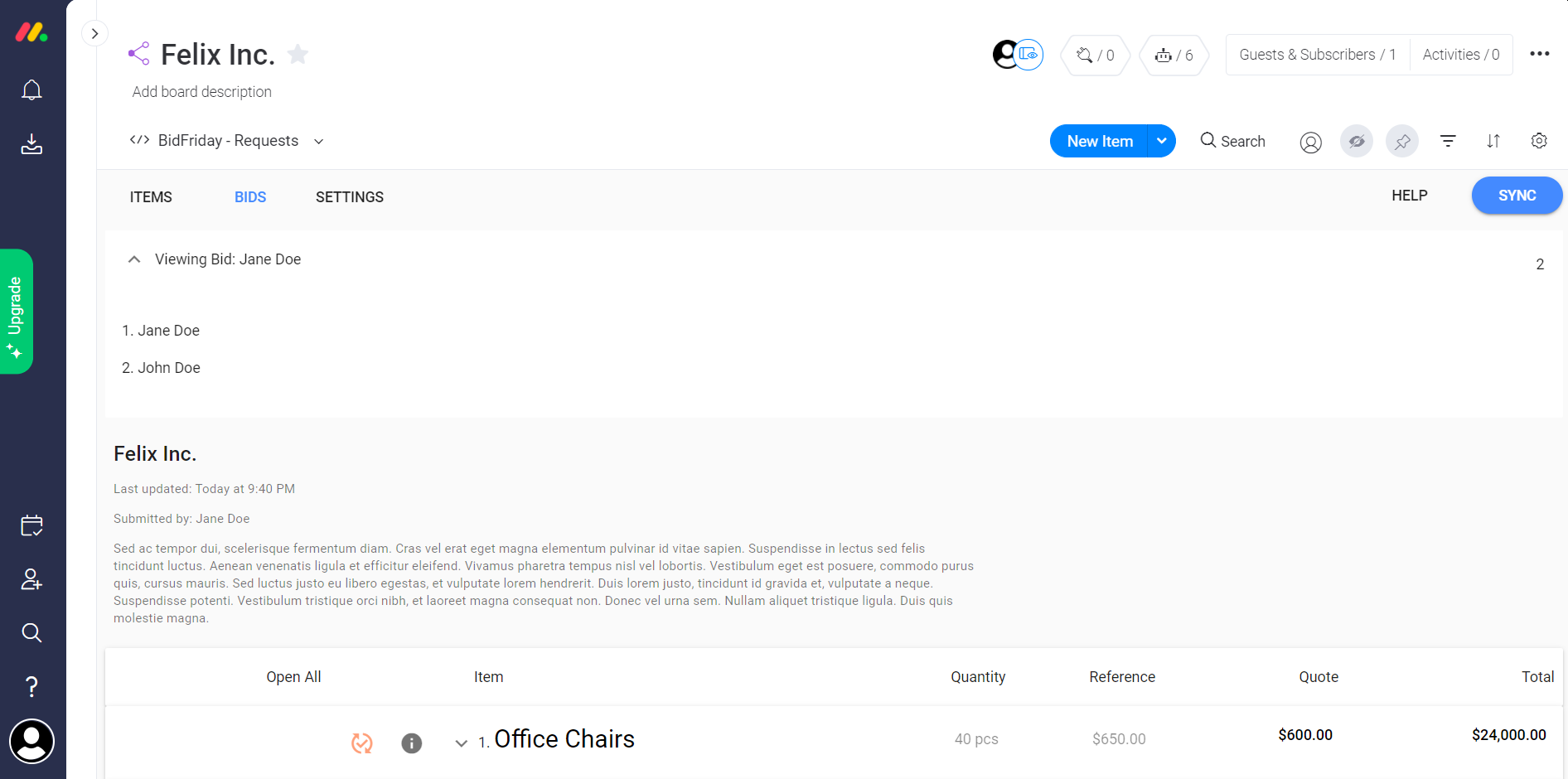Switch to the SETTINGS tab
The width and height of the screenshot is (1568, 779).
tap(350, 197)
